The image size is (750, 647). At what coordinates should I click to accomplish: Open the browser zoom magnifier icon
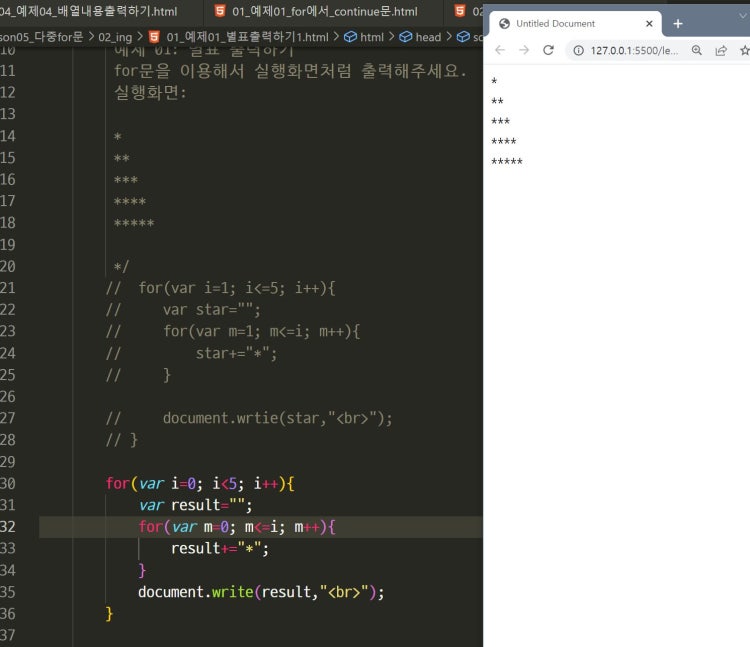tap(697, 50)
